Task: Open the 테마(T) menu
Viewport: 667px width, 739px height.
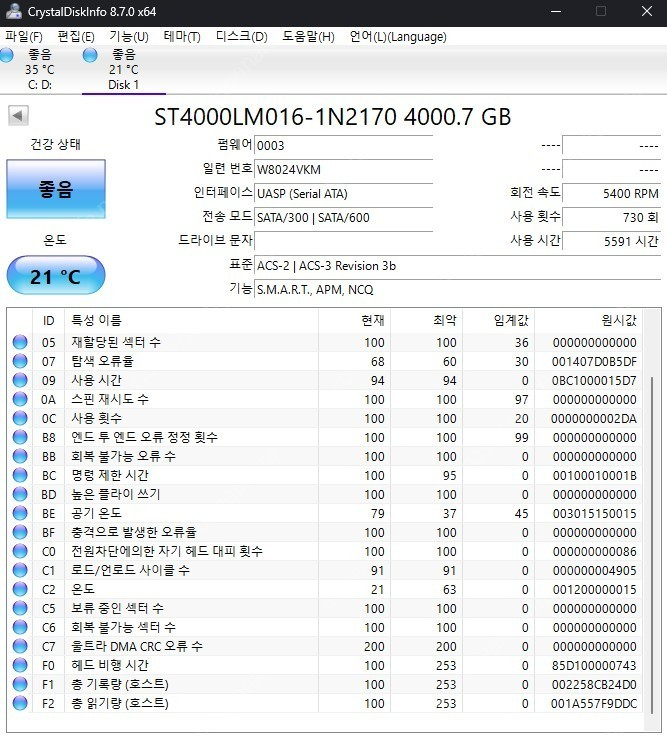Action: (181, 37)
